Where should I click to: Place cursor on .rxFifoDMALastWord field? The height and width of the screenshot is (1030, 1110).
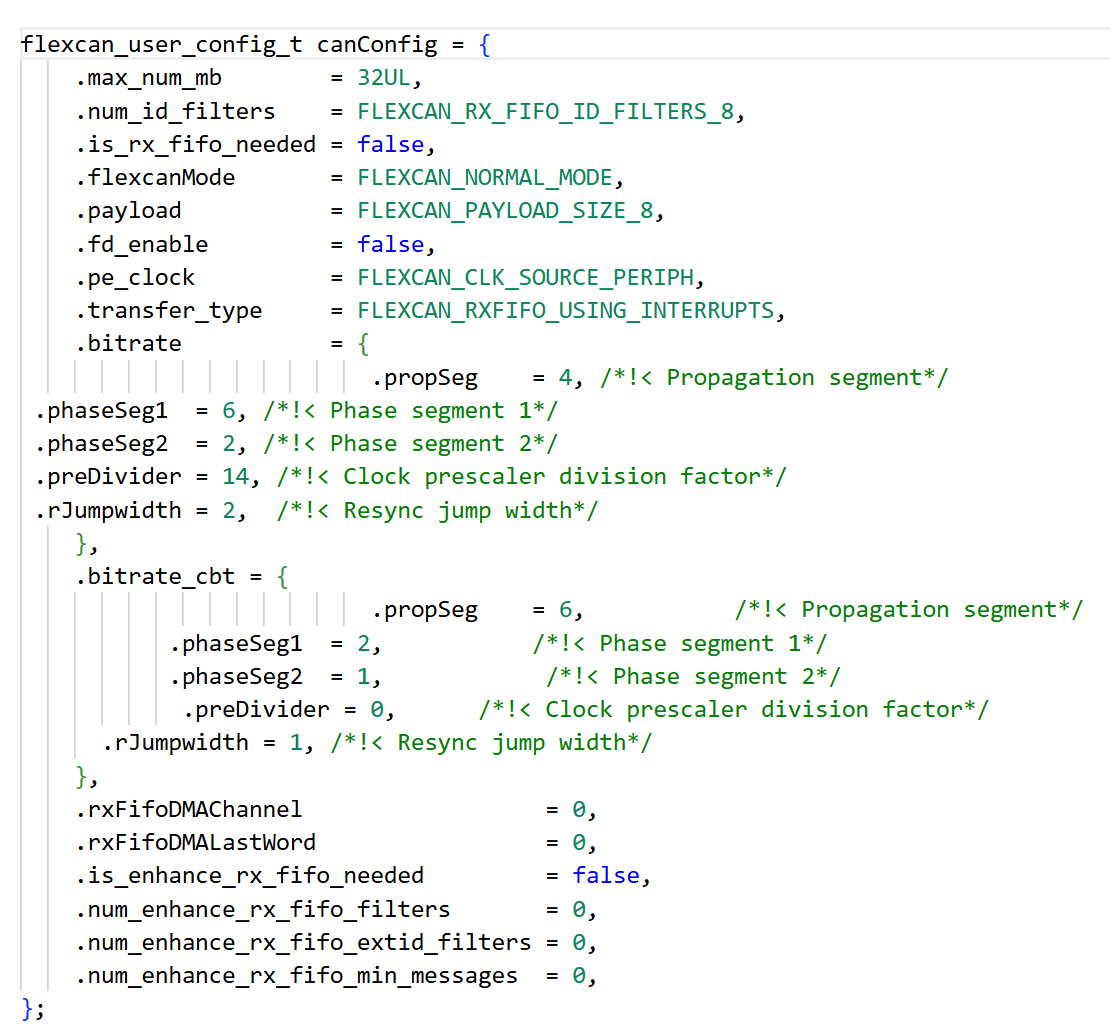(195, 842)
